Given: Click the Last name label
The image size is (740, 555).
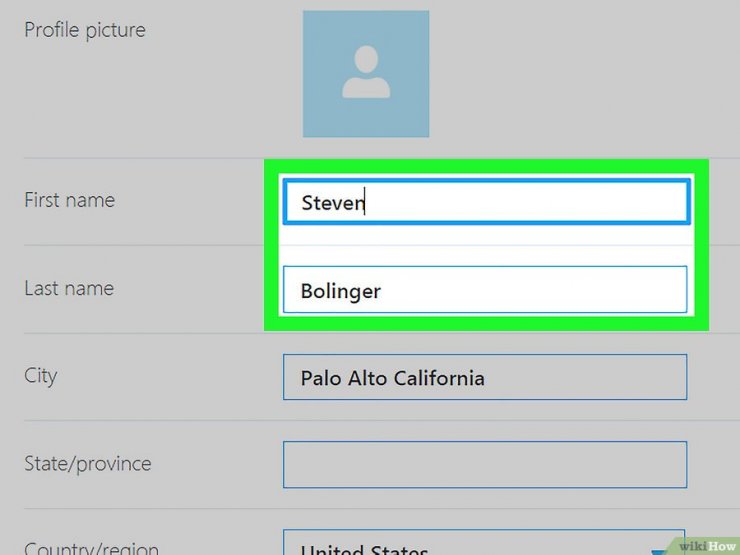Looking at the screenshot, I should pos(69,288).
